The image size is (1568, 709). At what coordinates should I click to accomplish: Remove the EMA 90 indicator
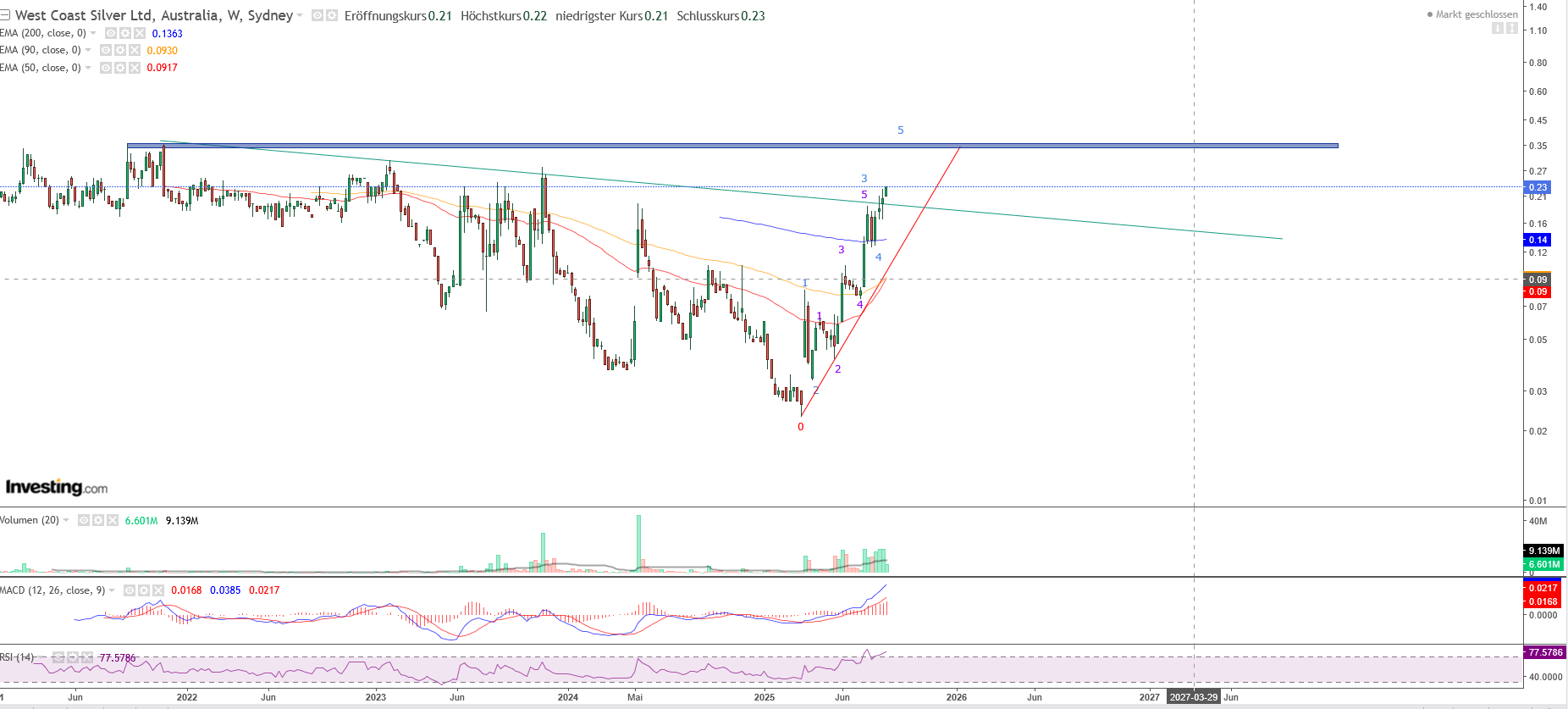[x=134, y=50]
